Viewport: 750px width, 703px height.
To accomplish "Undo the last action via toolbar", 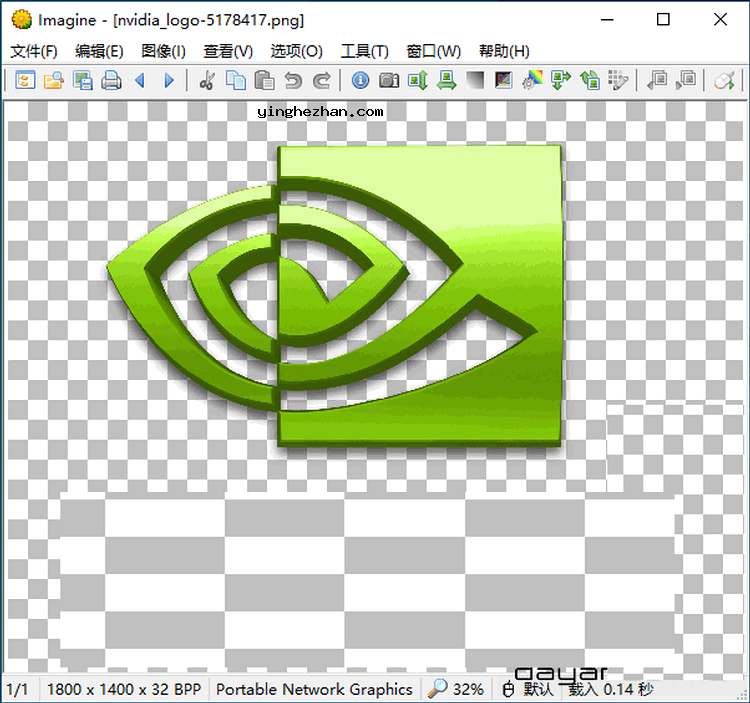I will (x=293, y=81).
